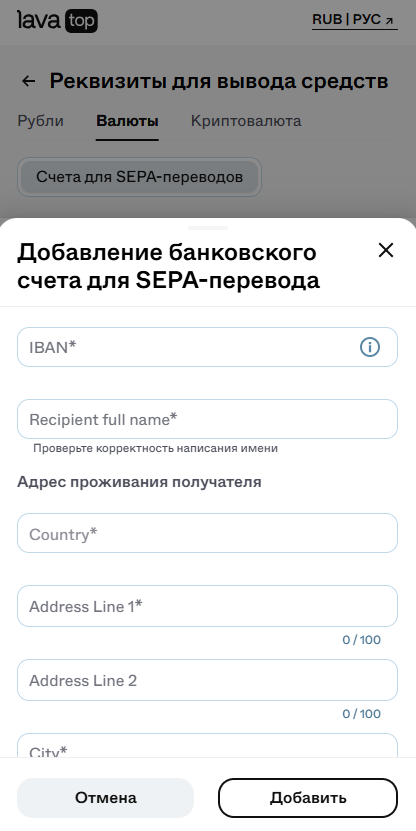The image size is (416, 831).
Task: Grab the bottom sheet drag handle
Action: click(x=208, y=228)
